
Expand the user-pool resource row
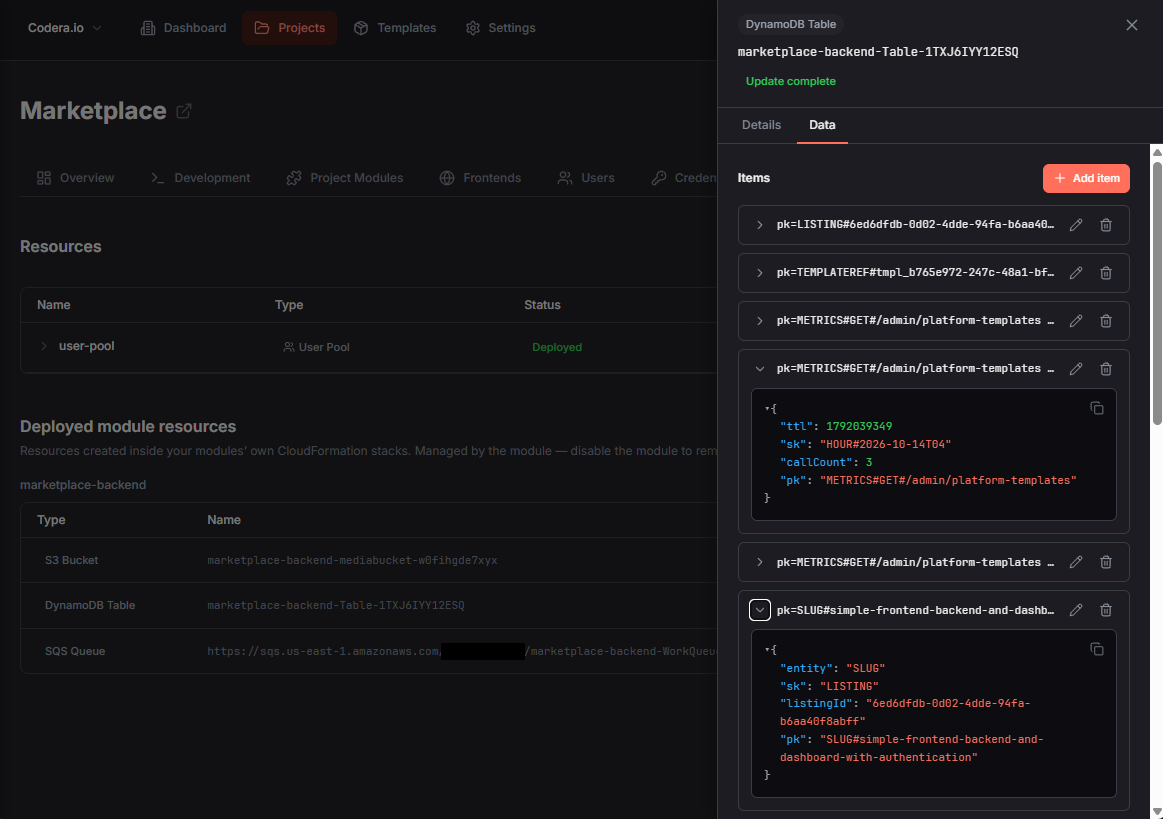click(x=44, y=346)
